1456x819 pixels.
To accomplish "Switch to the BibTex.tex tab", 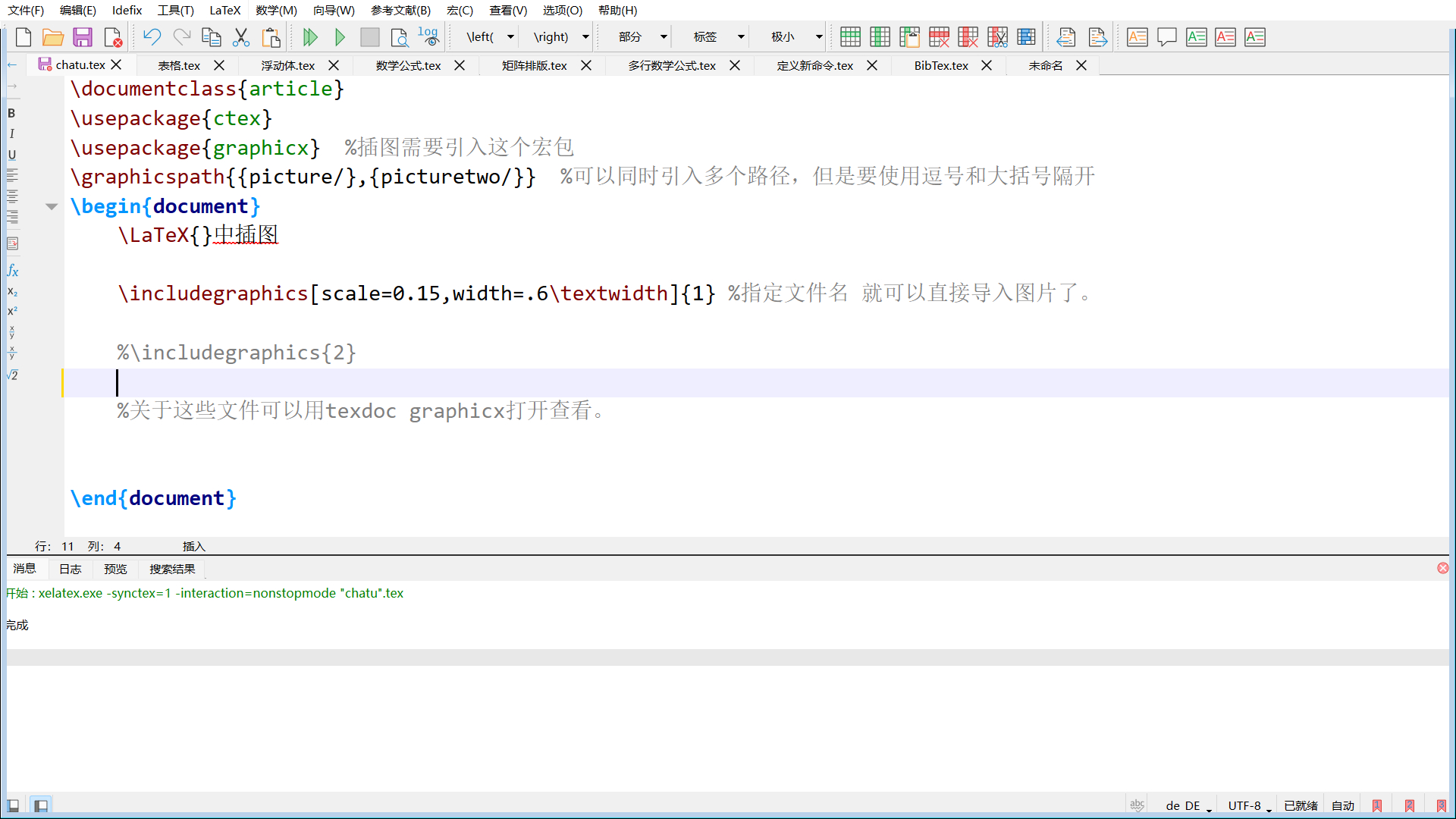I will click(940, 66).
